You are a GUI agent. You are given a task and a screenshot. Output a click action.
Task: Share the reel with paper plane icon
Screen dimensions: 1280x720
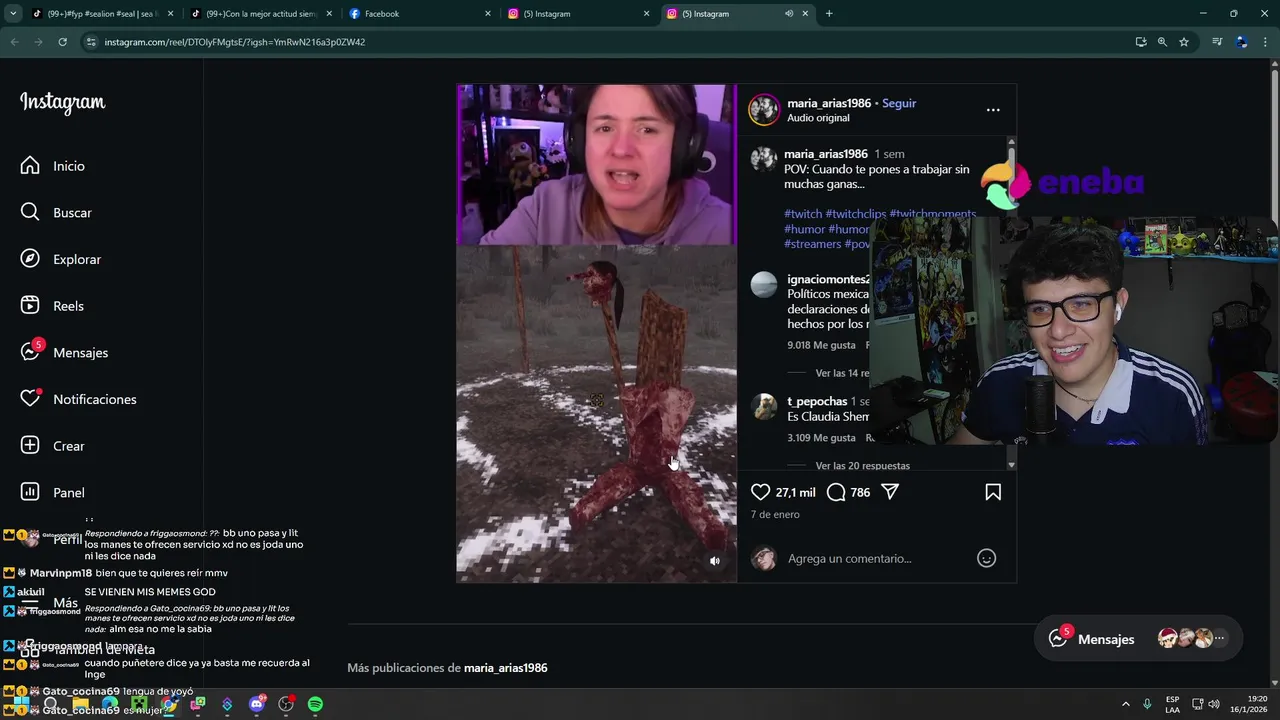[x=890, y=492]
